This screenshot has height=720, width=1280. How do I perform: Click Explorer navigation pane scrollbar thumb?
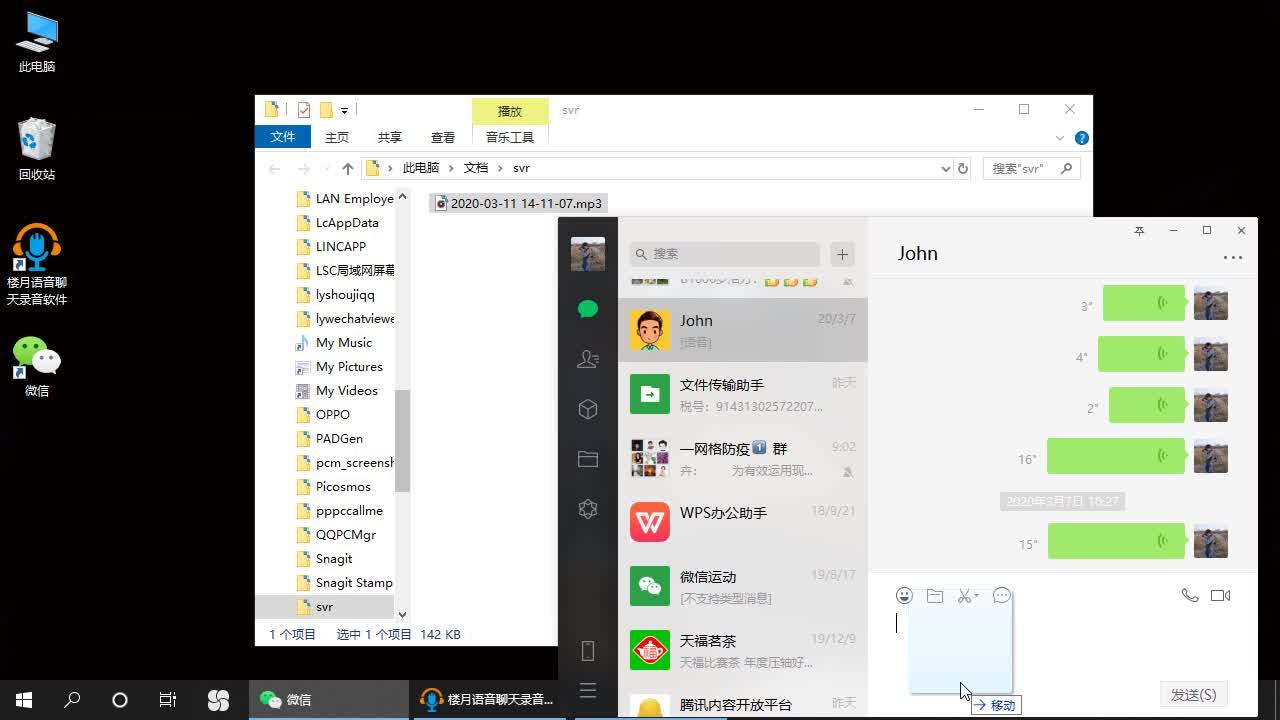(x=402, y=441)
